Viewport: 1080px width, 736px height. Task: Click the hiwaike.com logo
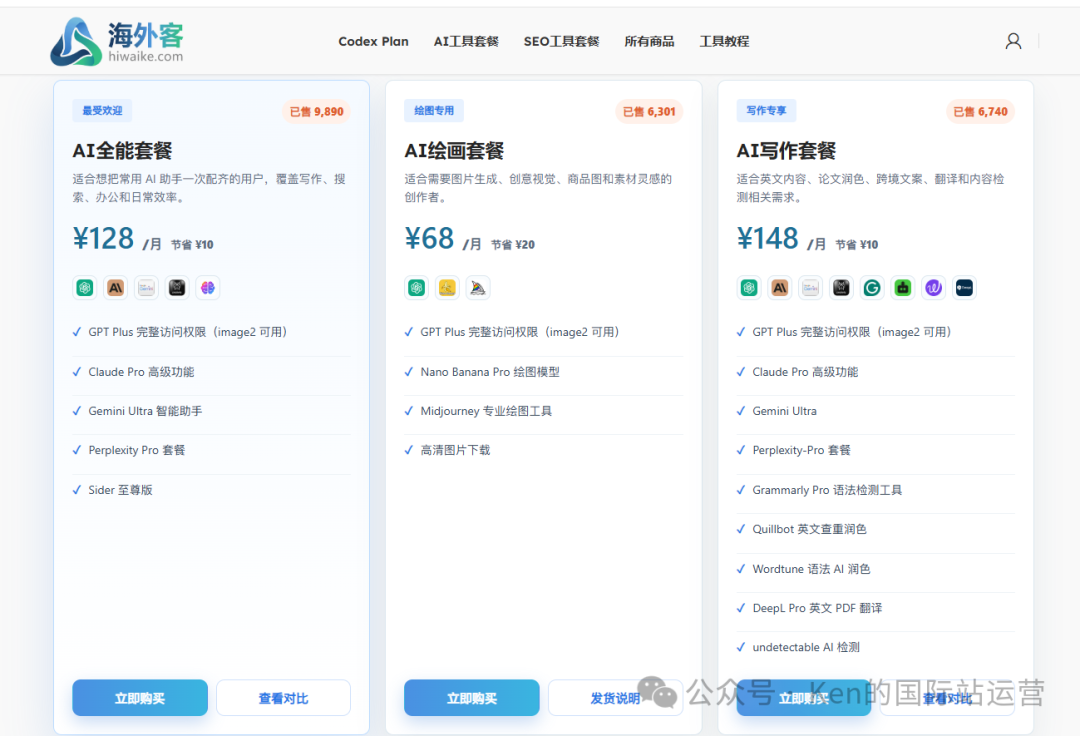(117, 42)
